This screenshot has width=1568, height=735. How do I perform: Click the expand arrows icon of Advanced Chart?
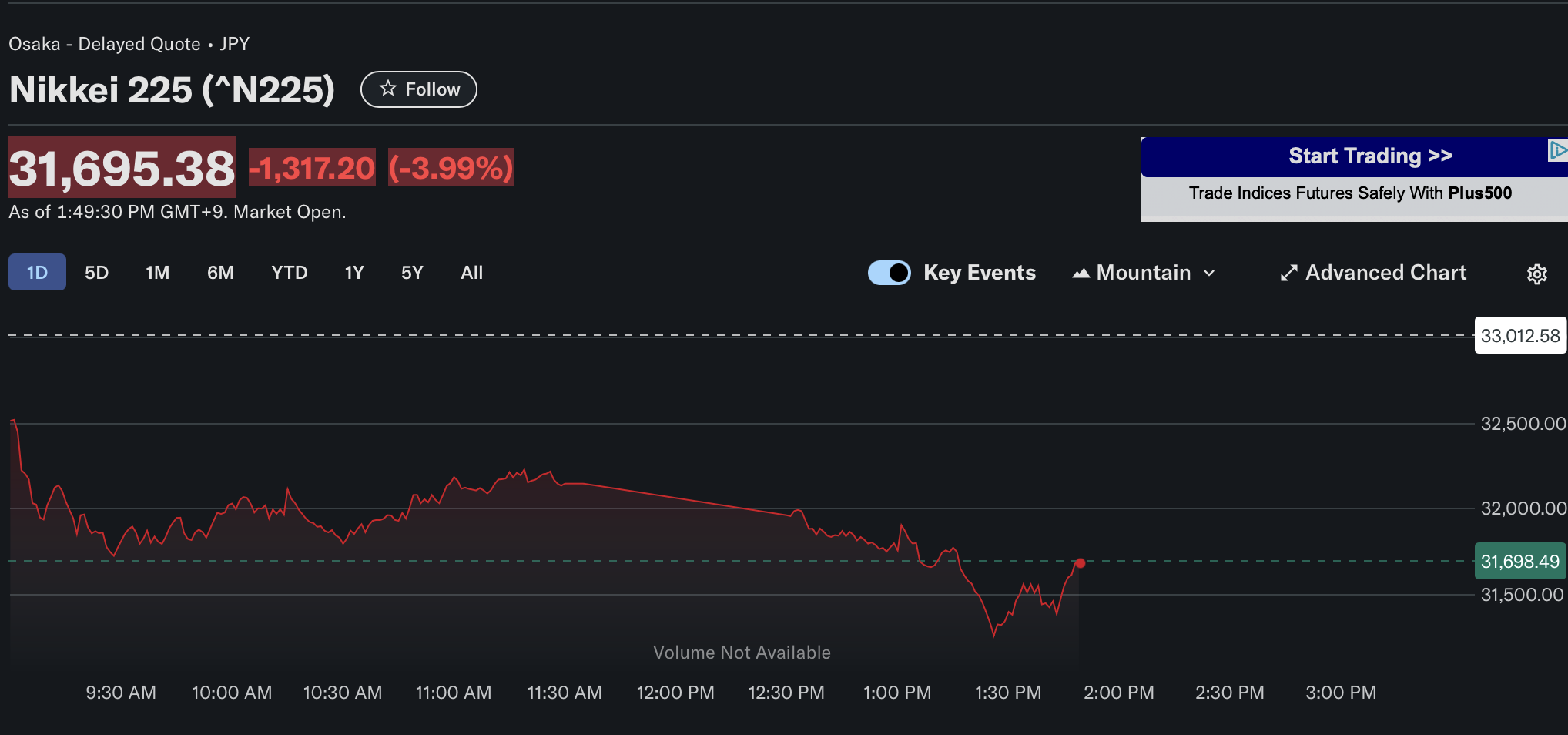point(1288,273)
